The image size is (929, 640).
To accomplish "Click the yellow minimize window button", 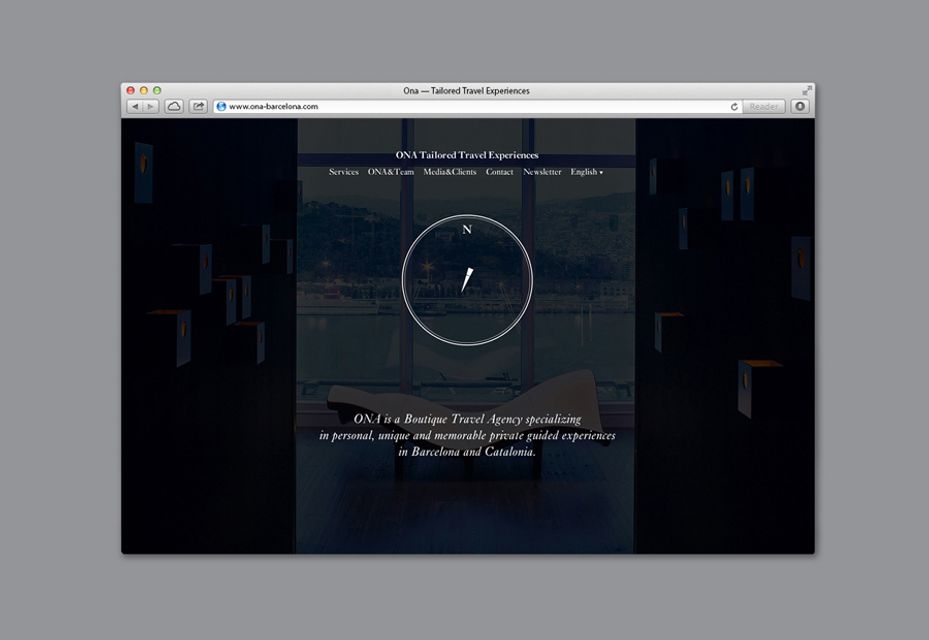I will click(144, 91).
